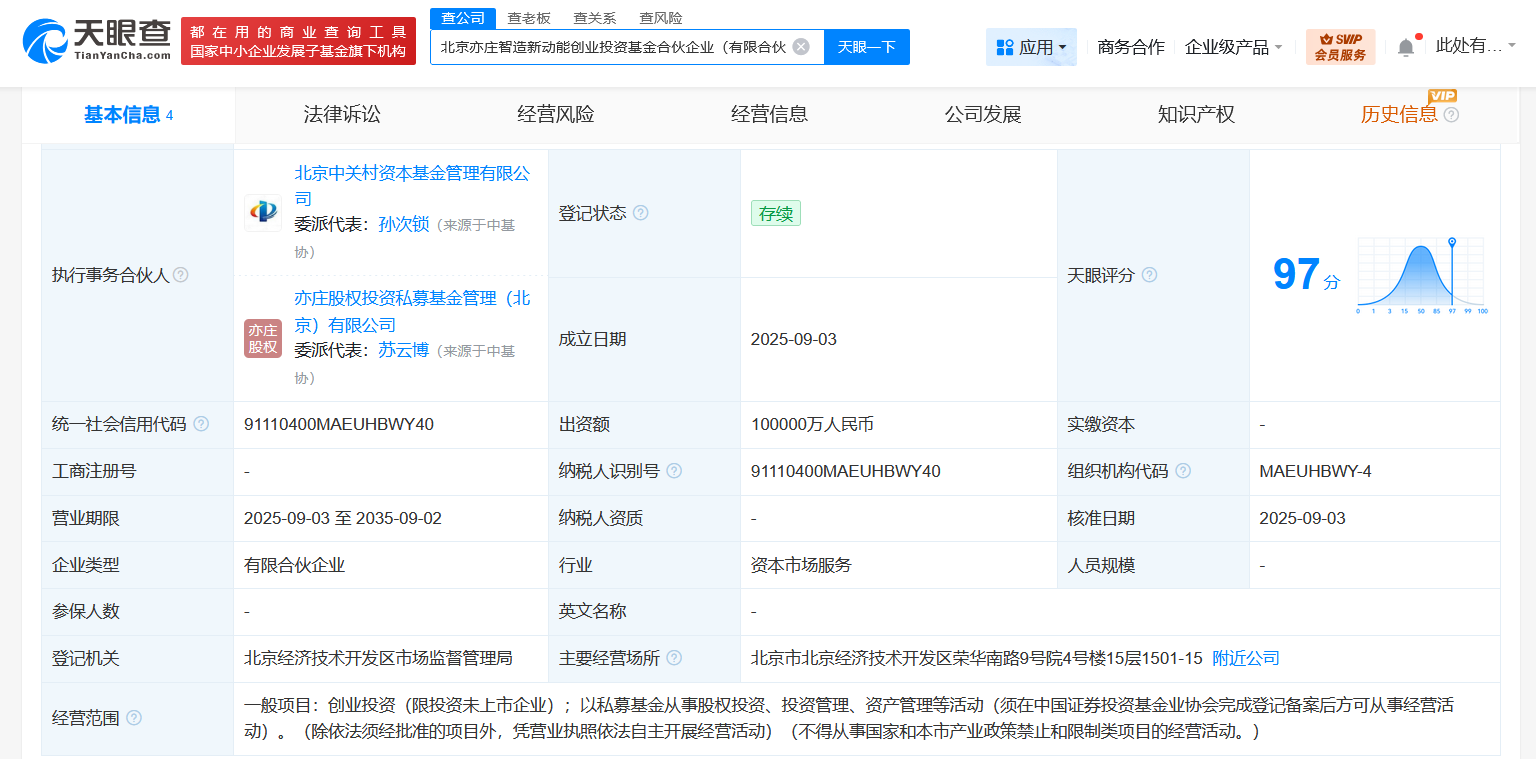Click help icon next to 统一社会信用代码
The width and height of the screenshot is (1536, 759).
tap(201, 424)
